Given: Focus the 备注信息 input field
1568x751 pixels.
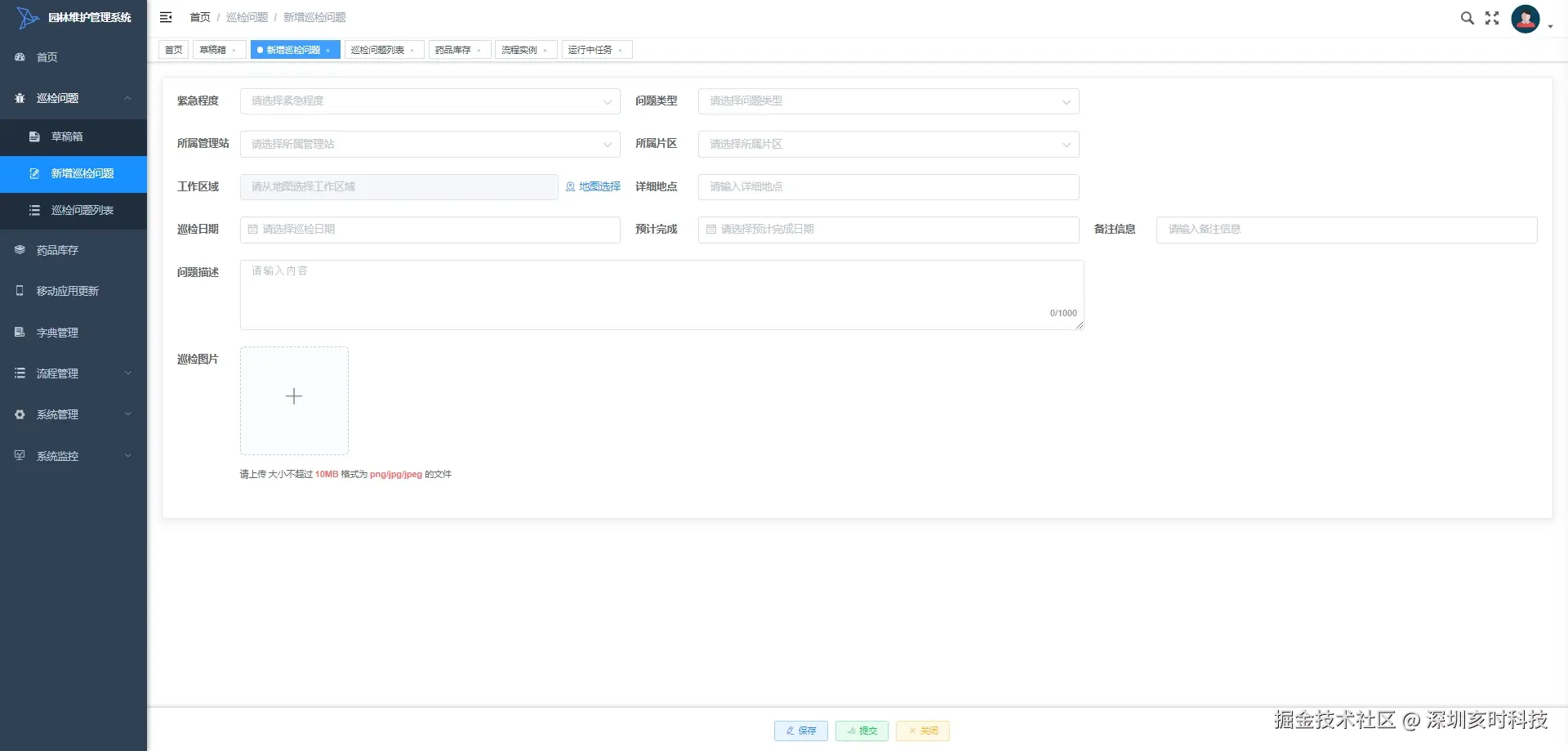Looking at the screenshot, I should point(1347,230).
